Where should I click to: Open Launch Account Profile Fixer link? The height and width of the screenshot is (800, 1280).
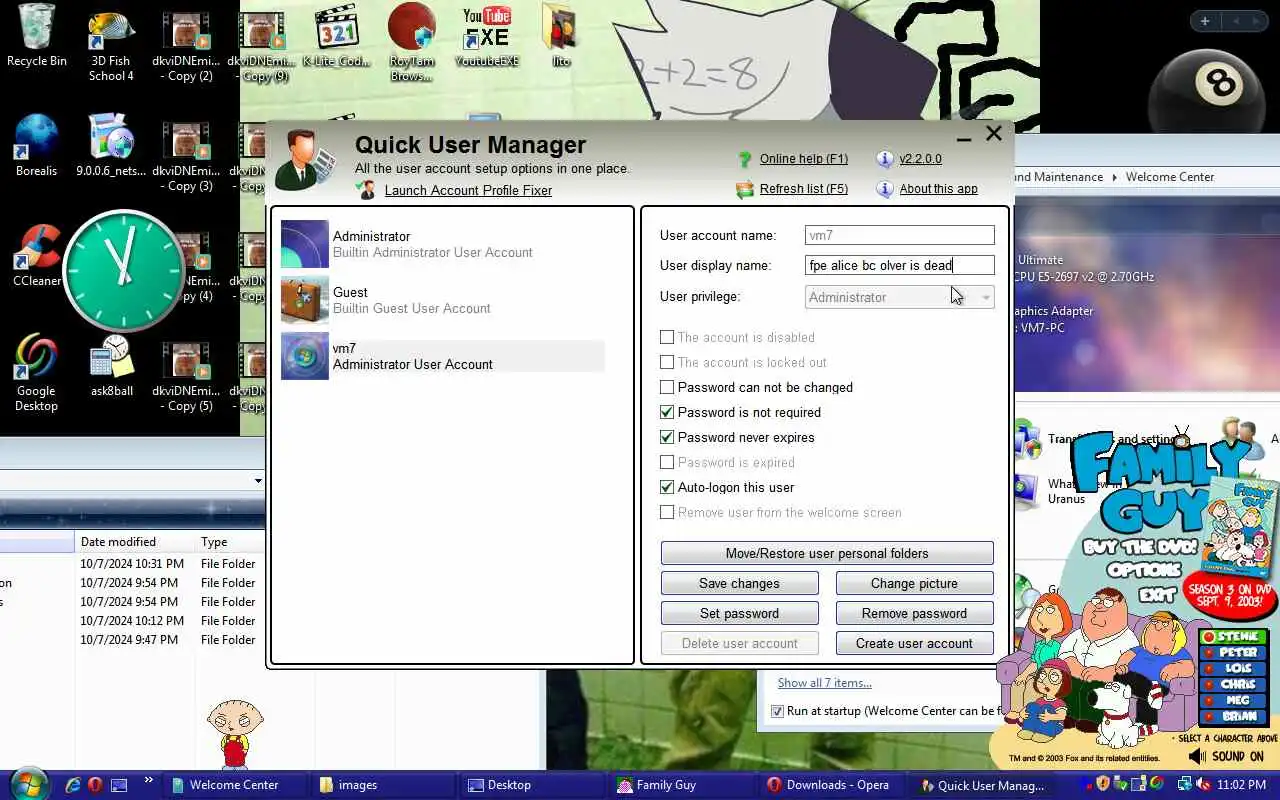click(468, 190)
